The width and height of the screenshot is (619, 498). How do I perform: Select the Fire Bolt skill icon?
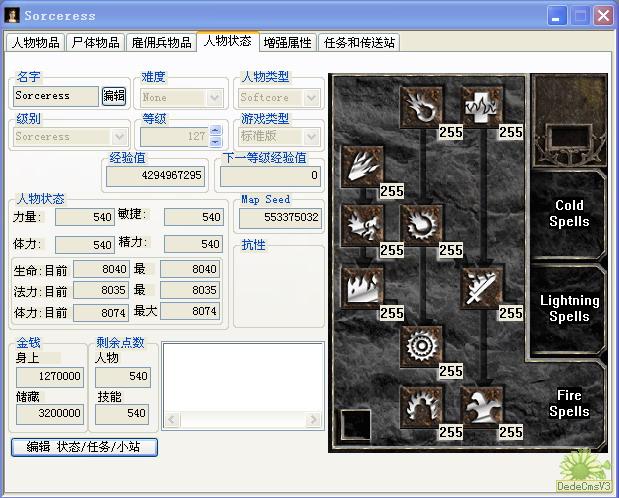(x=421, y=106)
